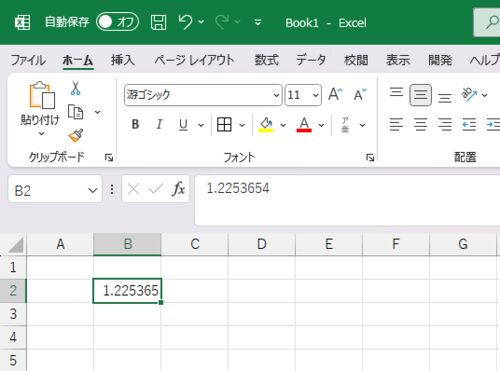The height and width of the screenshot is (371, 500).
Task: Click the text orientation icon
Action: click(x=469, y=95)
